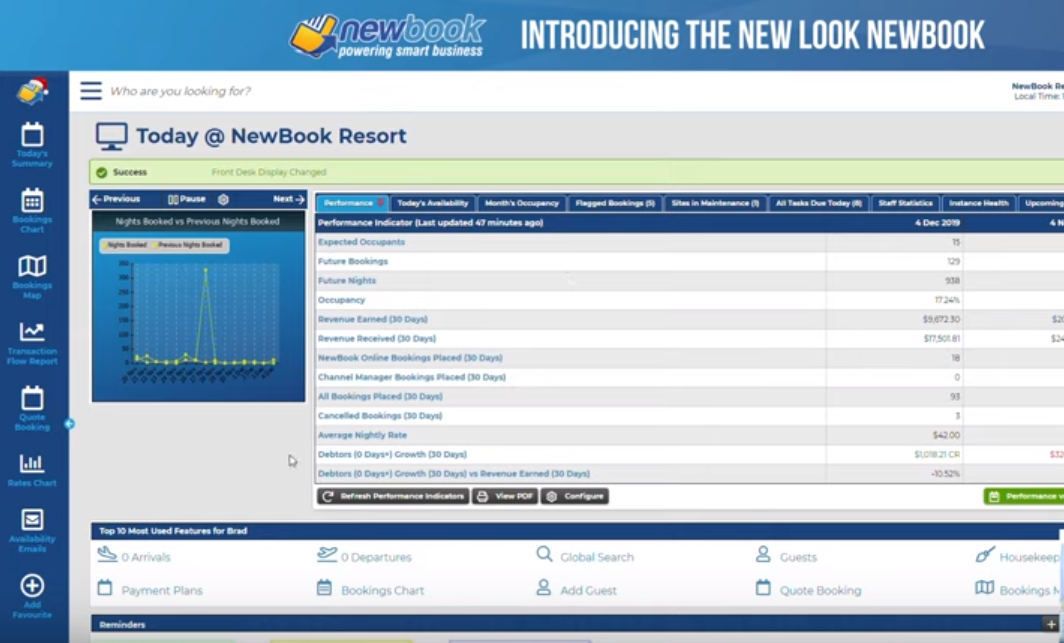Pause the chart slideshow

click(x=187, y=199)
